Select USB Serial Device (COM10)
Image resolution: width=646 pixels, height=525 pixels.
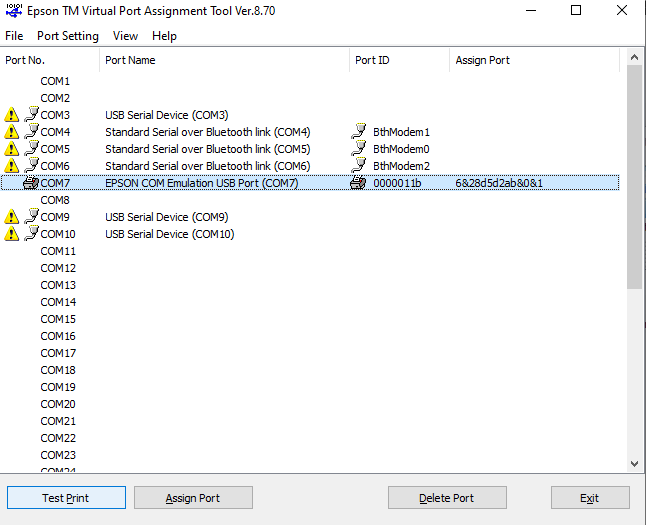tap(170, 234)
